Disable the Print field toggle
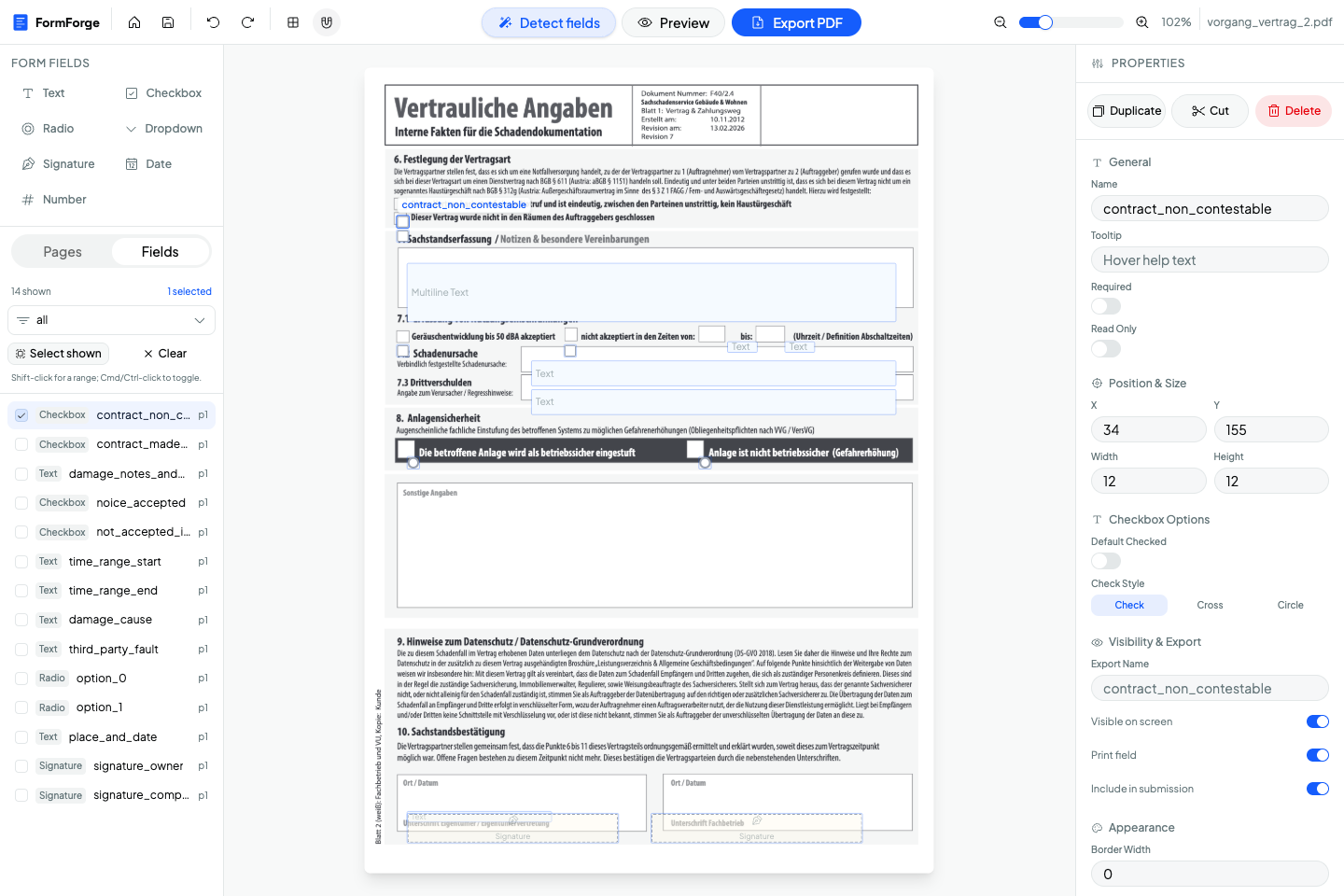The image size is (1344, 896). point(1317,755)
